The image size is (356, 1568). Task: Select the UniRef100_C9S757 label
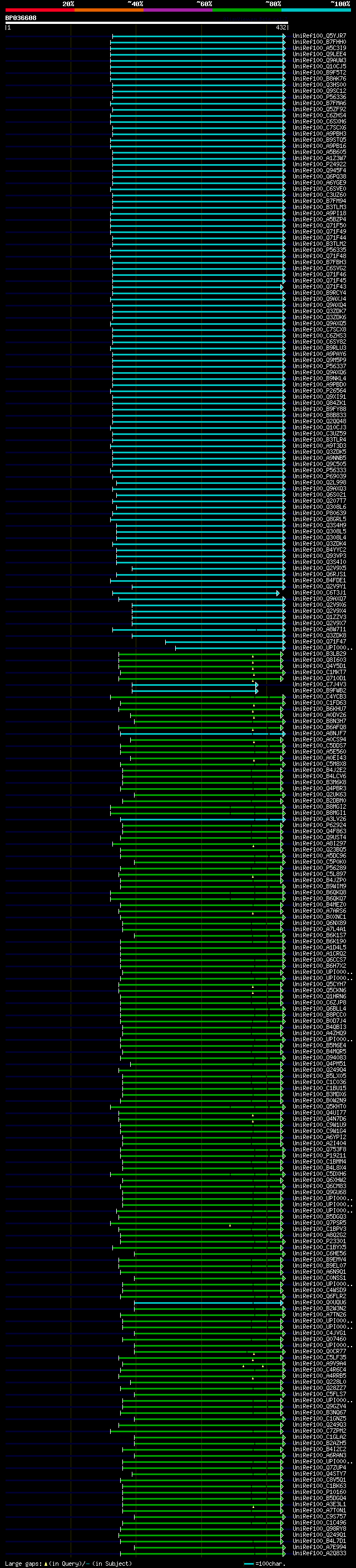pyautogui.click(x=319, y=1516)
